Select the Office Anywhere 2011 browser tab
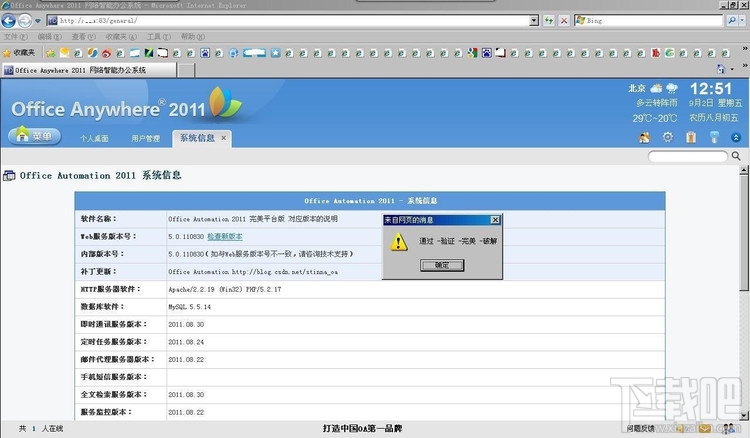Viewport: 750px width, 438px height. pyautogui.click(x=89, y=70)
